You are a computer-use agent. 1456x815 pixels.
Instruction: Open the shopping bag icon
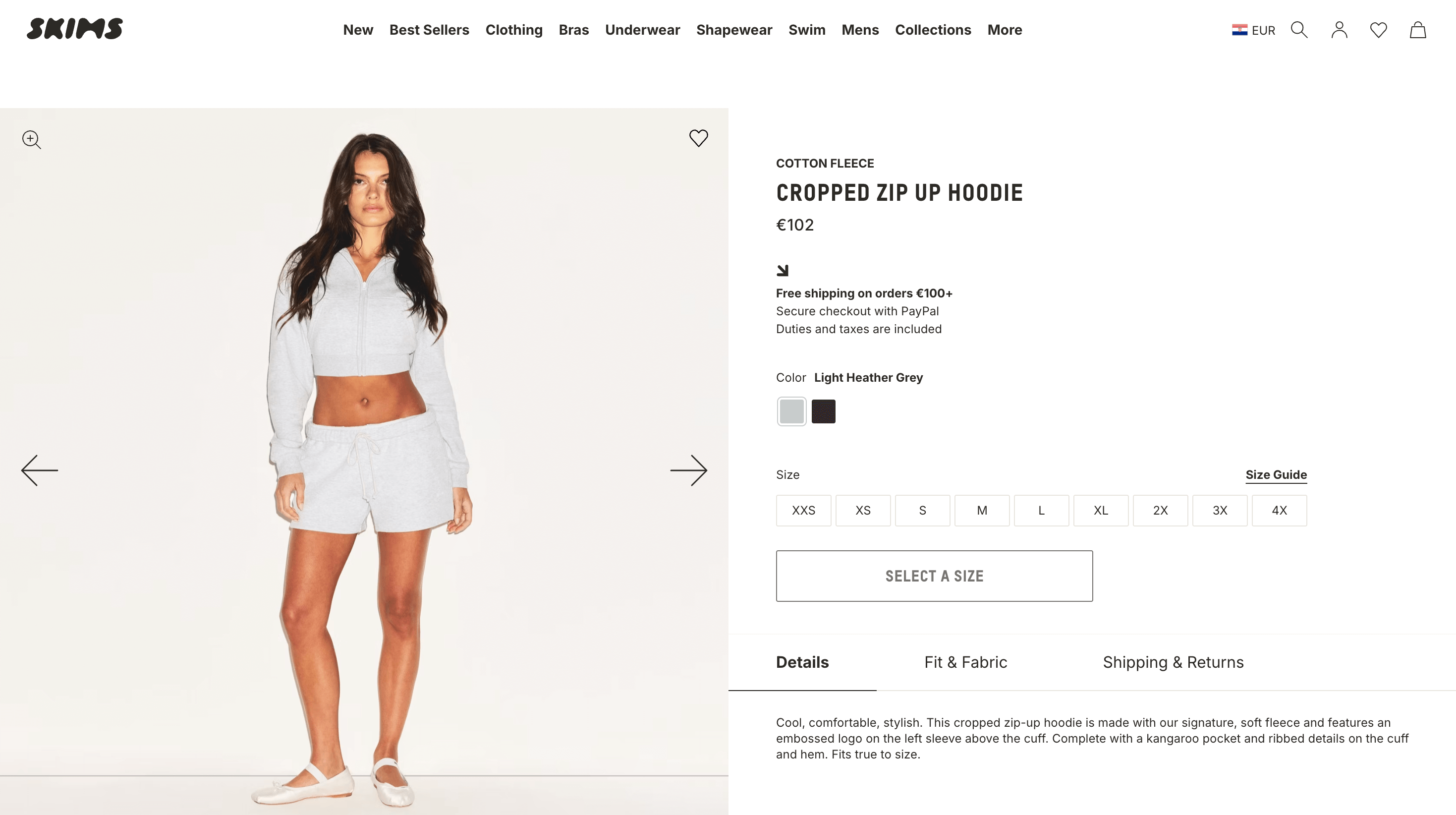coord(1417,30)
